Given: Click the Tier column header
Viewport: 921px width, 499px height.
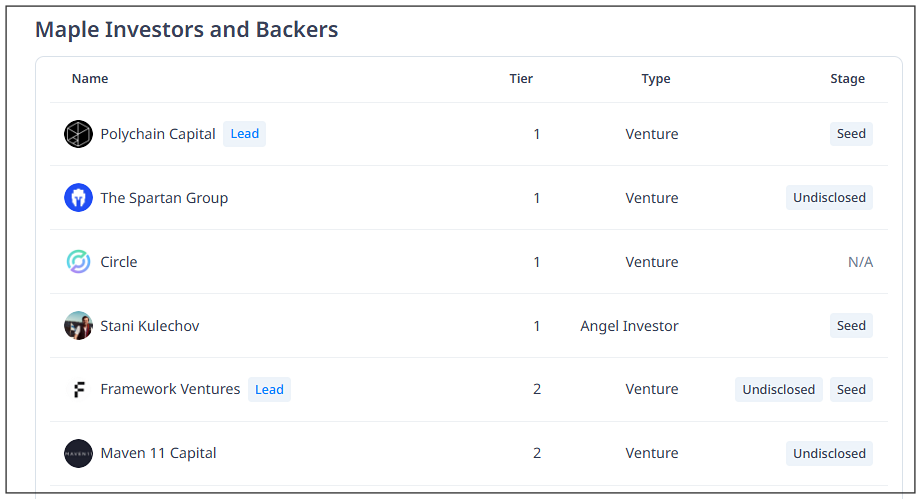Looking at the screenshot, I should tap(521, 79).
